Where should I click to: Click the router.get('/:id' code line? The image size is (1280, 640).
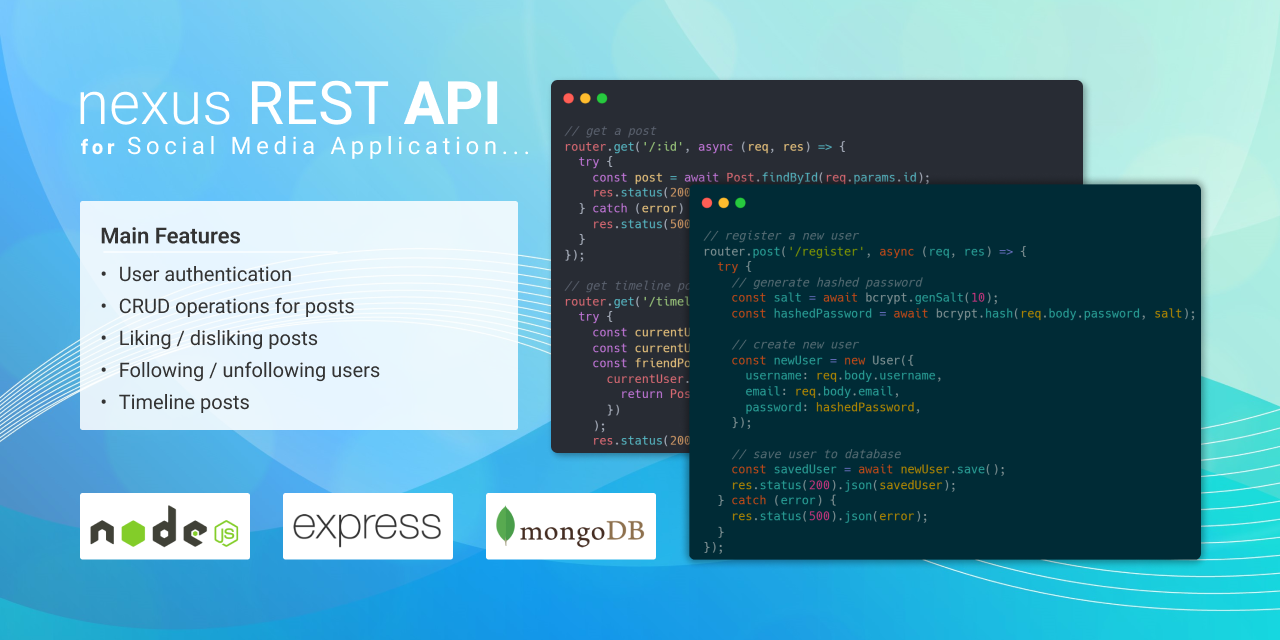tap(705, 147)
